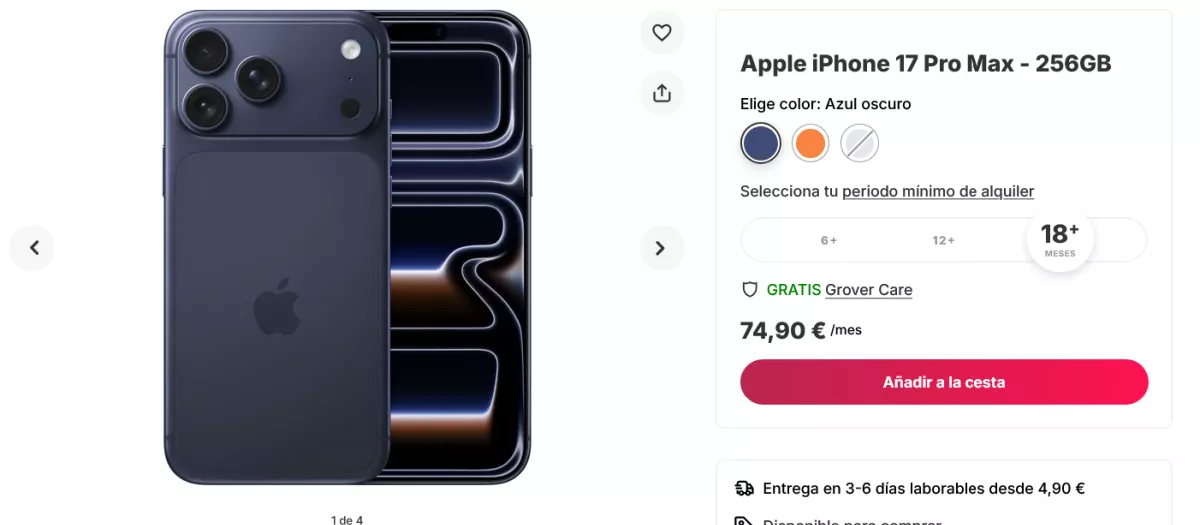Image resolution: width=1200 pixels, height=525 pixels.
Task: Pick the unavailable silver color swatch
Action: point(859,144)
